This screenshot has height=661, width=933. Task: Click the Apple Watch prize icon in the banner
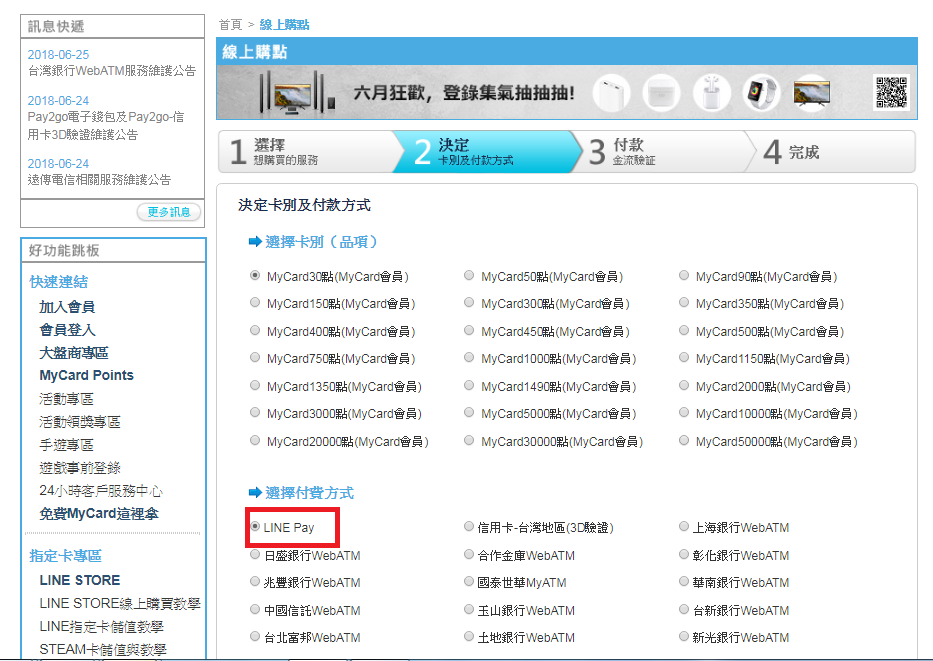click(762, 93)
